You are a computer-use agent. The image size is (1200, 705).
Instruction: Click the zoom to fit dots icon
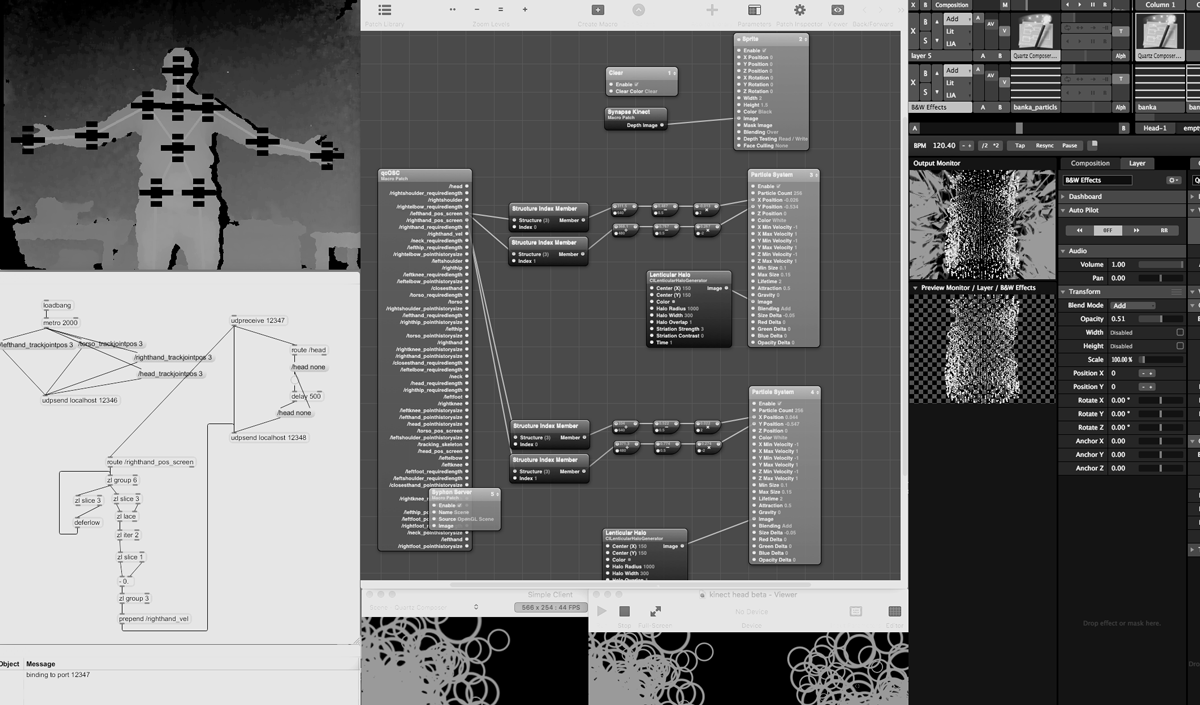[453, 9]
